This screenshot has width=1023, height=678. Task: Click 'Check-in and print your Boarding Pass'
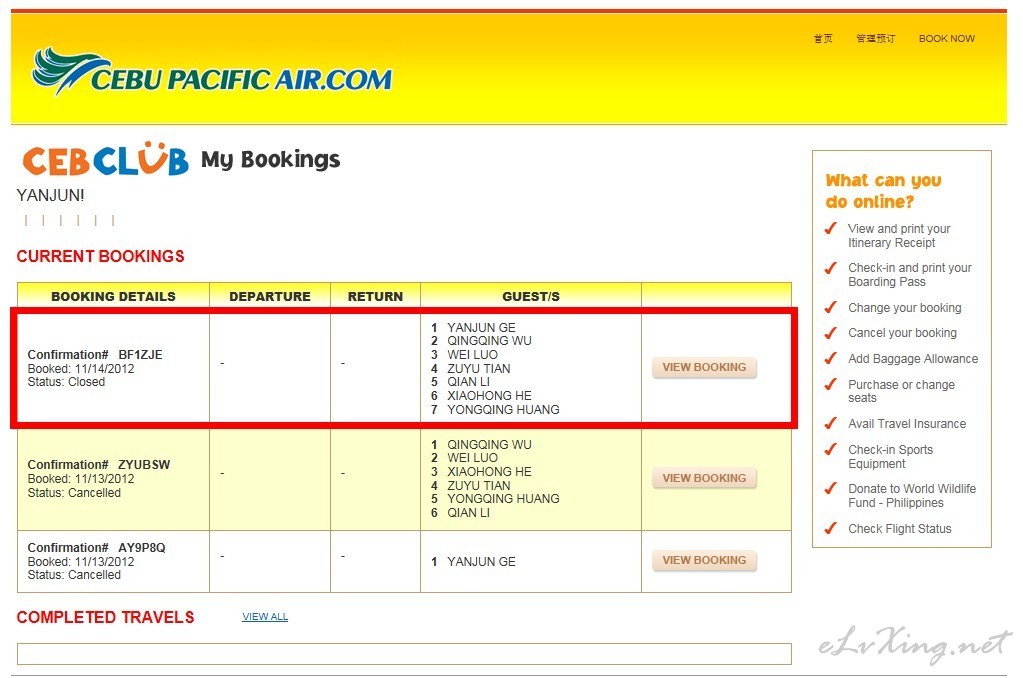pos(909,275)
